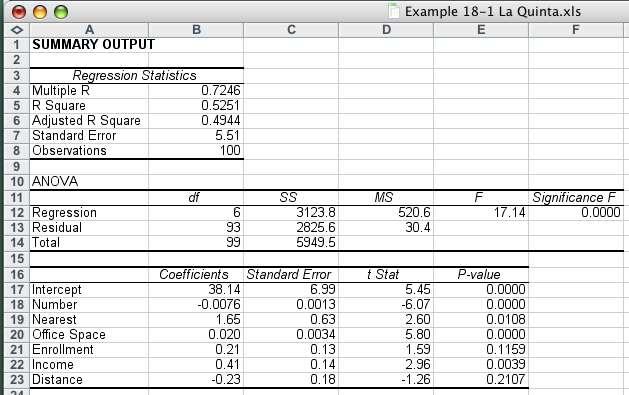Click the Distance label cell
Screen dimensions: 629x395
point(89,380)
